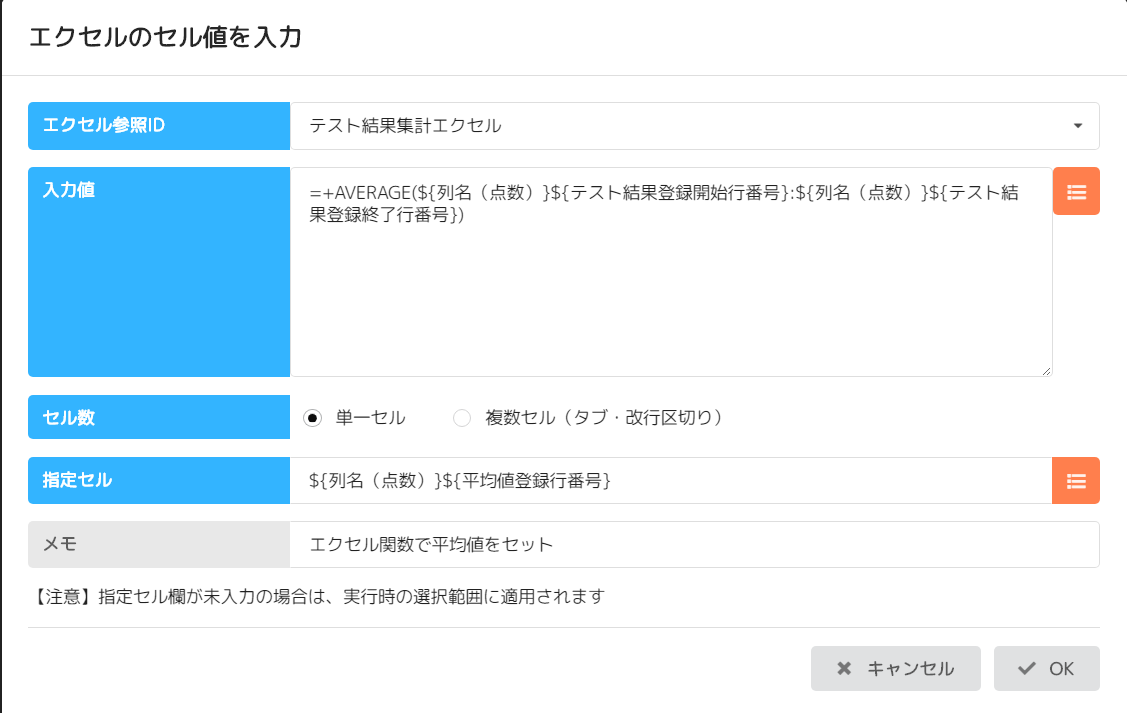Click the orange menu icon beside cell reference
The image size is (1127, 713).
(1076, 481)
